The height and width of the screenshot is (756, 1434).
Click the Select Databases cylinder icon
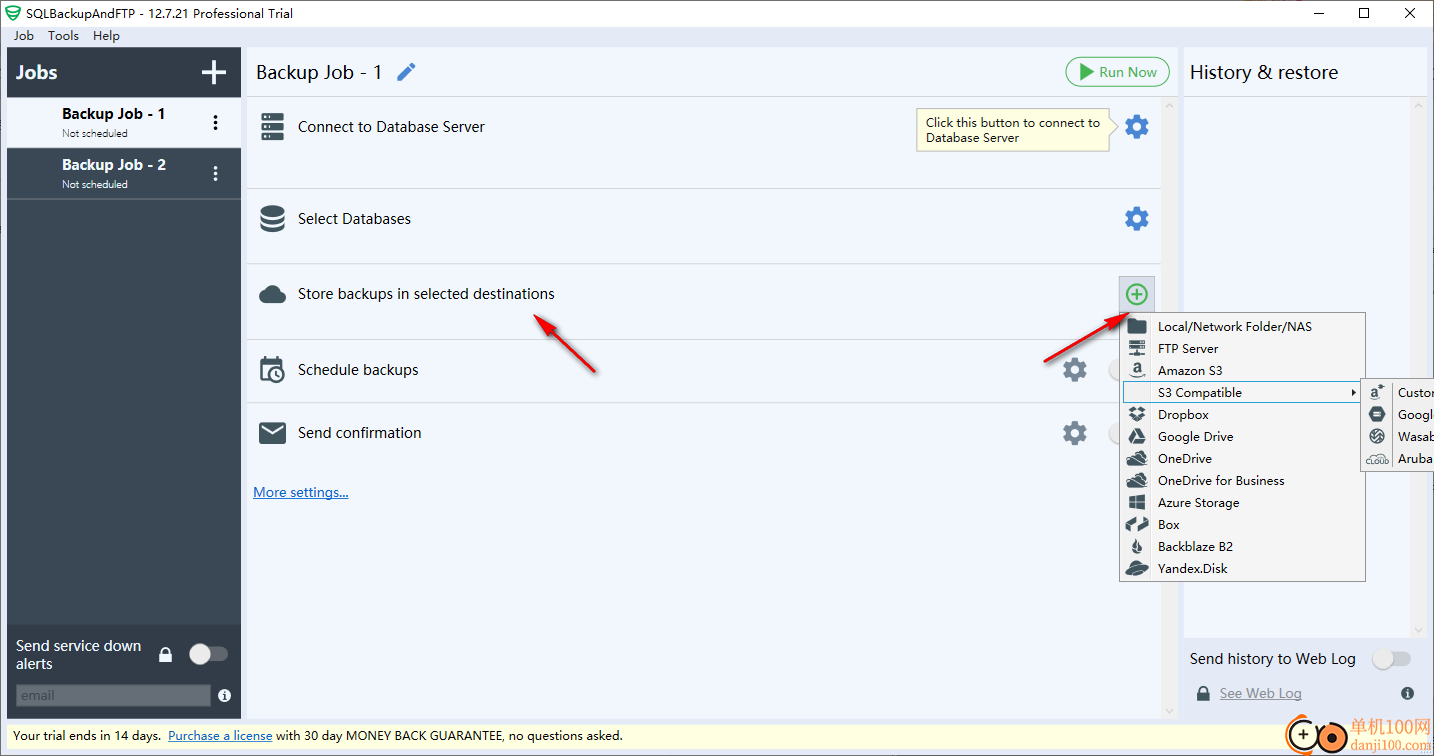(272, 219)
